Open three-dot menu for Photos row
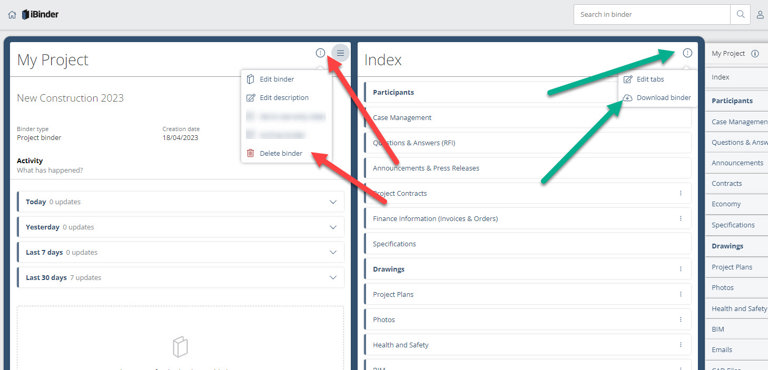 [680, 320]
